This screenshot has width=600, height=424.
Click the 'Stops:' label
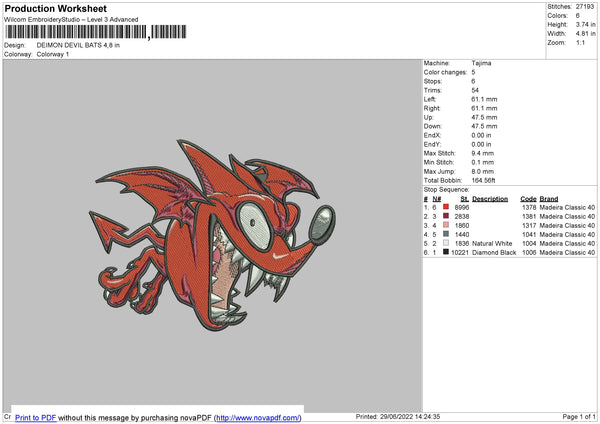click(x=433, y=82)
